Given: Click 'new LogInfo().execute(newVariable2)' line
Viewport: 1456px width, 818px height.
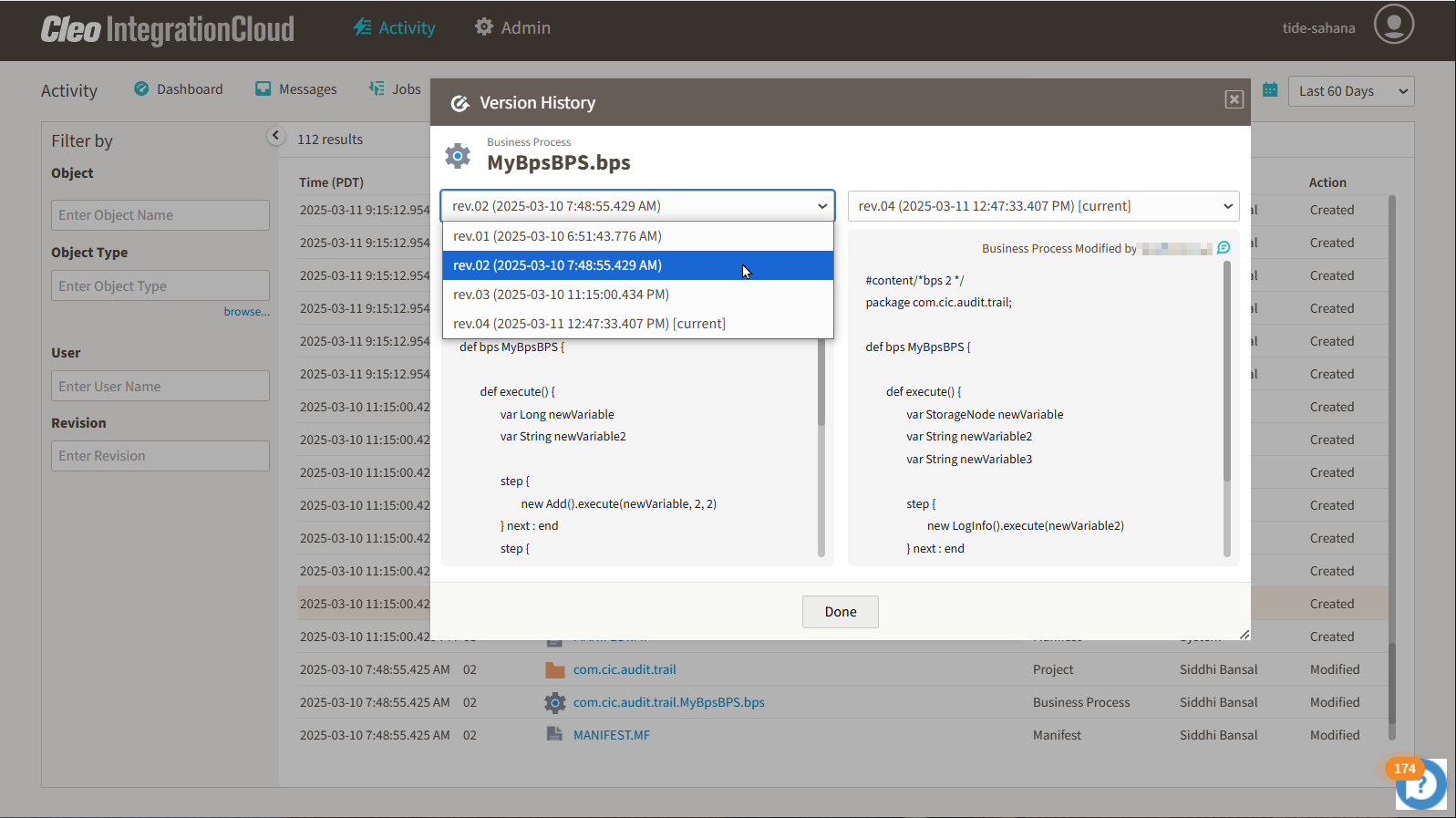Looking at the screenshot, I should pyautogui.click(x=1026, y=525).
